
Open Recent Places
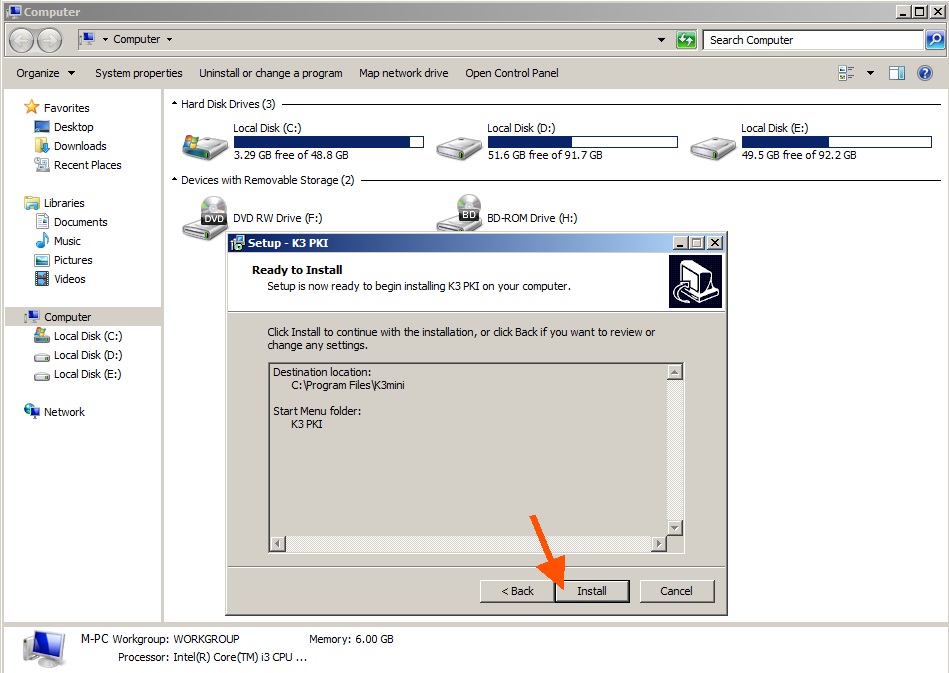point(87,165)
